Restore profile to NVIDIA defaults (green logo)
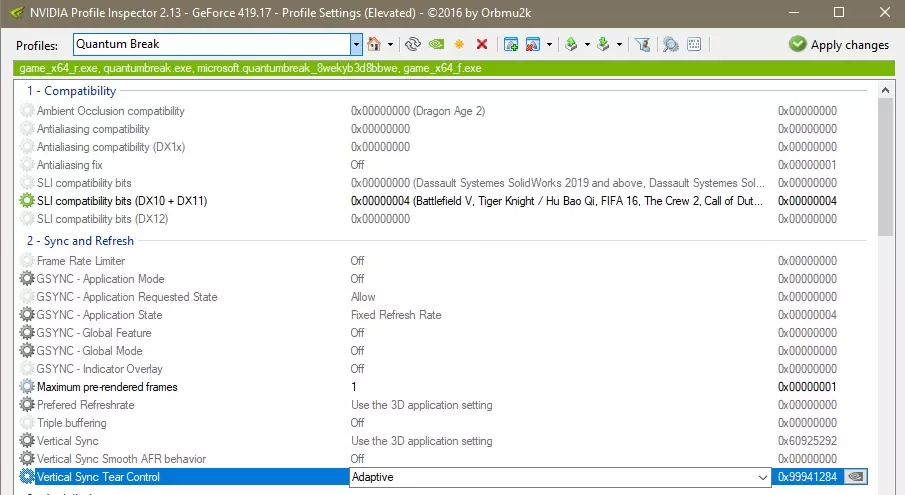This screenshot has height=495, width=905. (x=436, y=44)
